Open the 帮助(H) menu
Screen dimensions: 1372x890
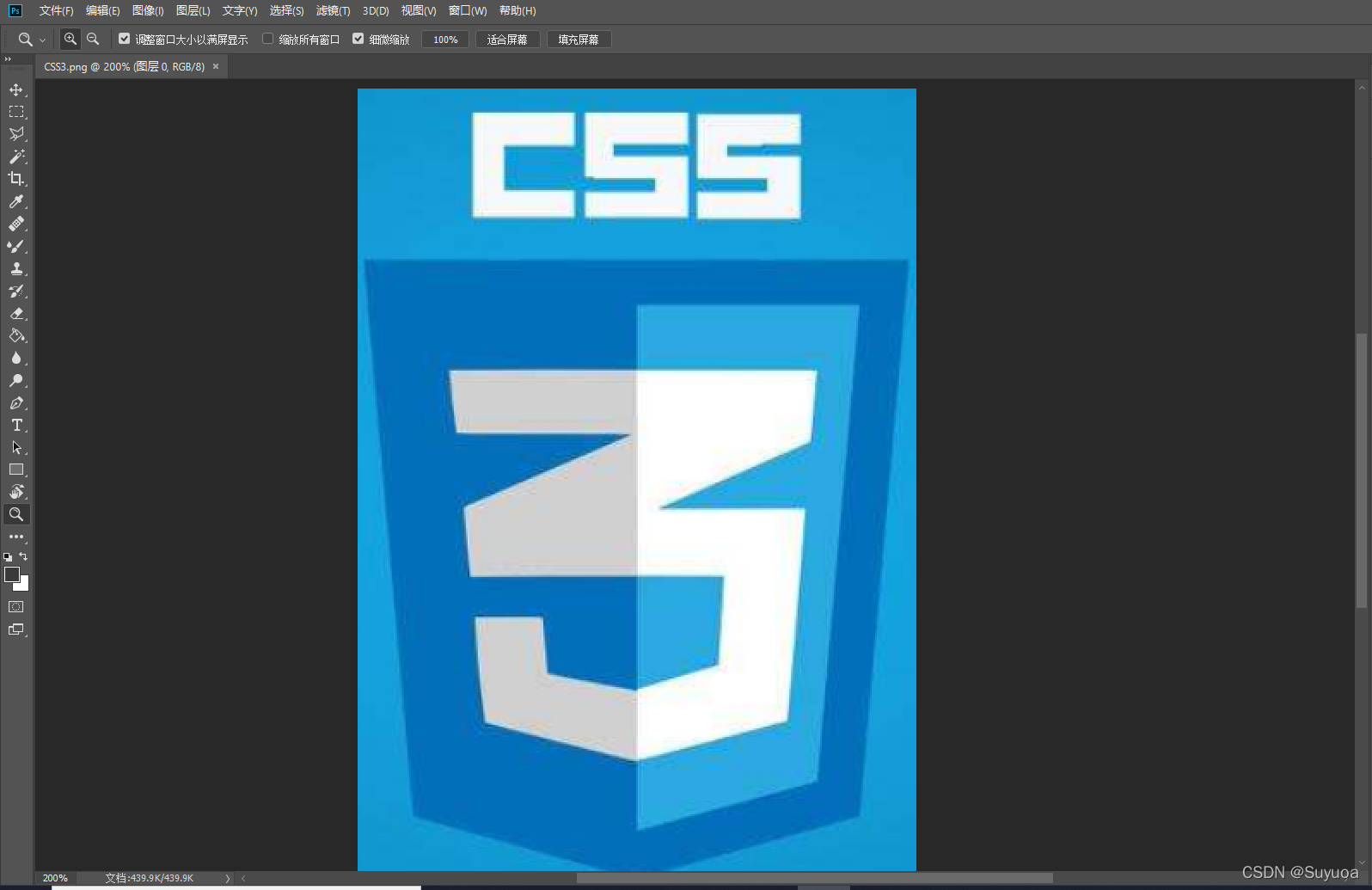tap(518, 10)
